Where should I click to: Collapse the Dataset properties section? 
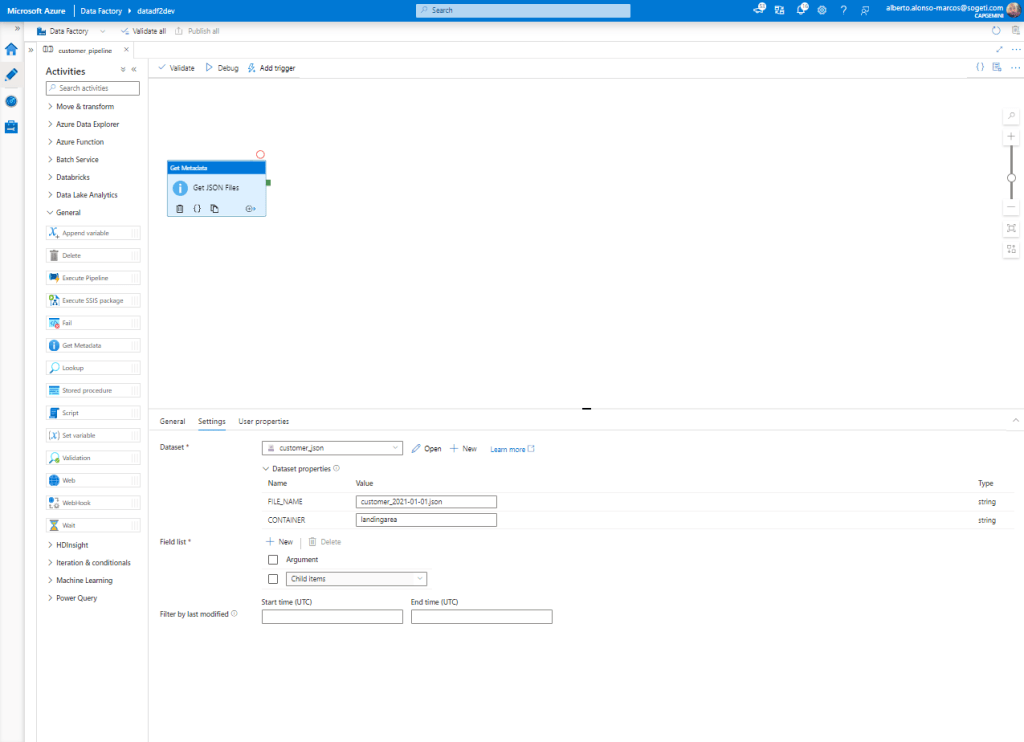pos(266,468)
